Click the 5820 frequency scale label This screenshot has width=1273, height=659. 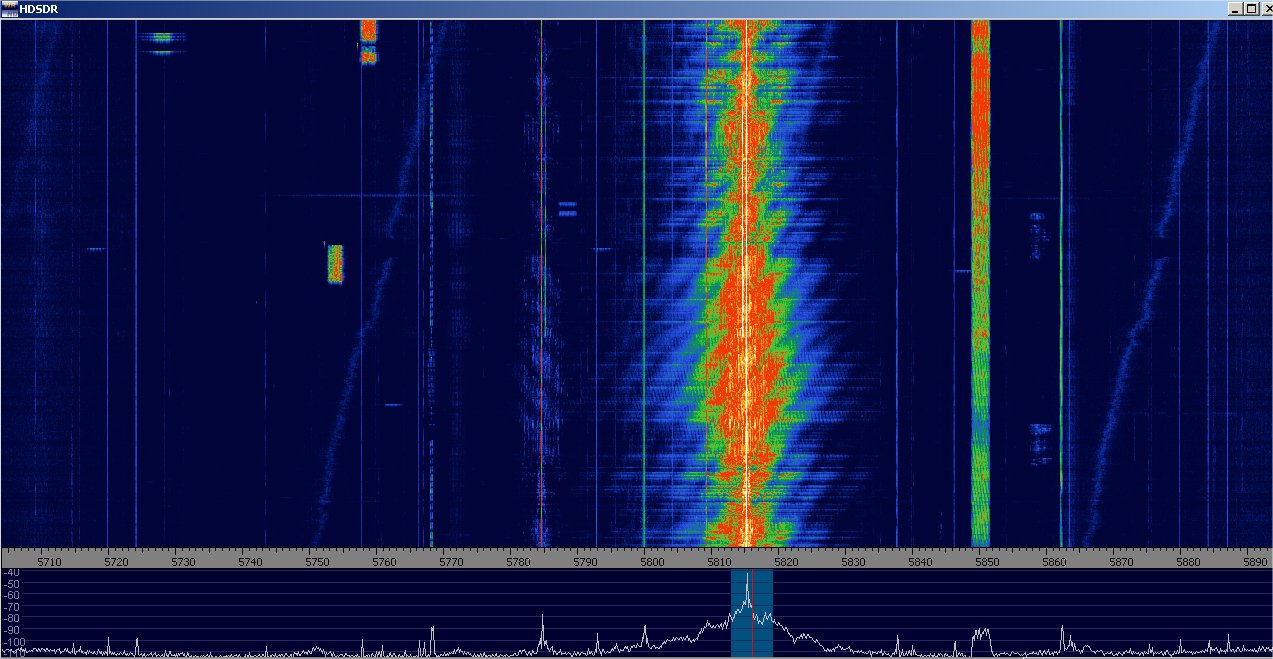[786, 562]
